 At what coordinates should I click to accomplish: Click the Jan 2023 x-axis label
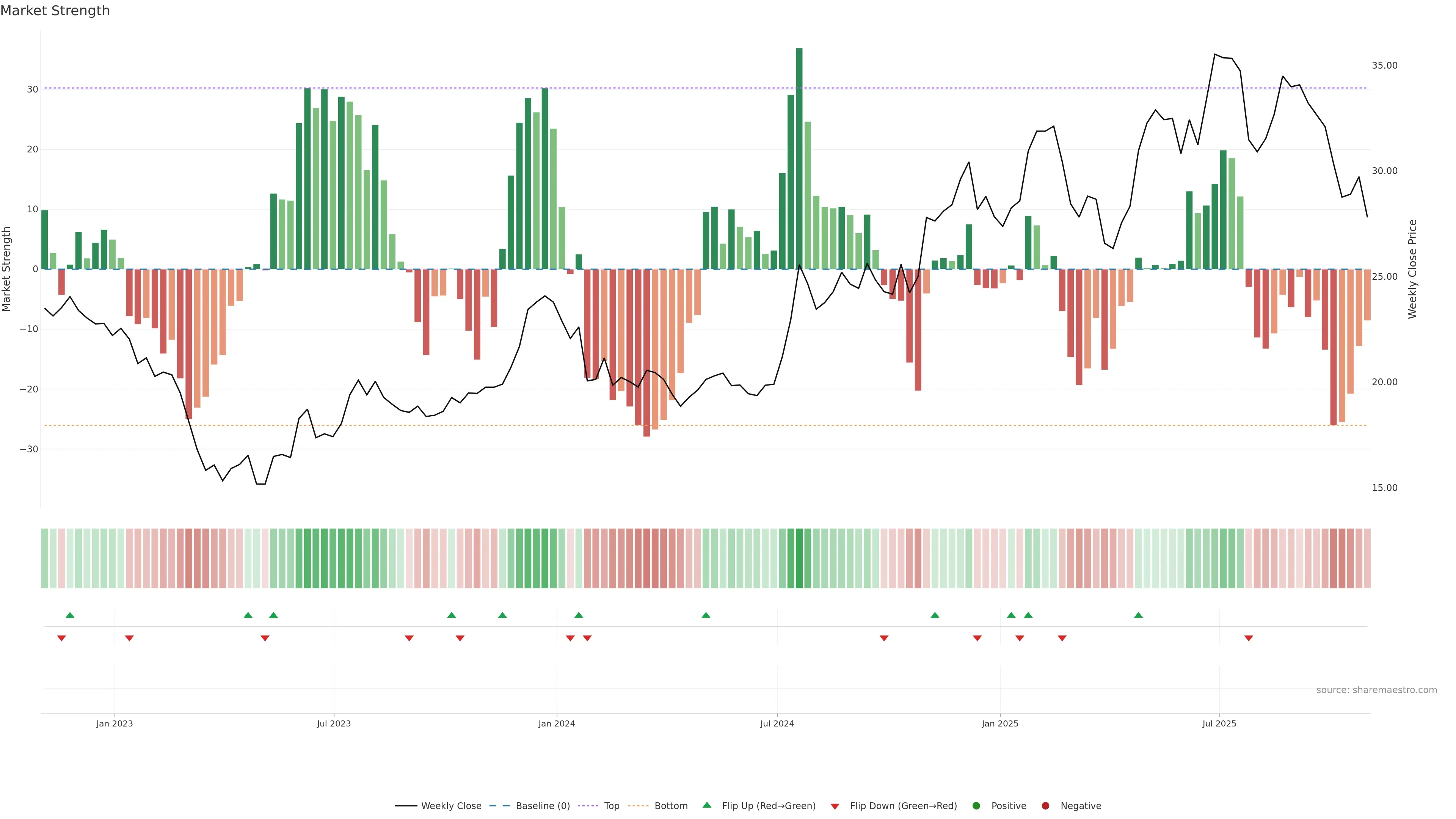[114, 723]
